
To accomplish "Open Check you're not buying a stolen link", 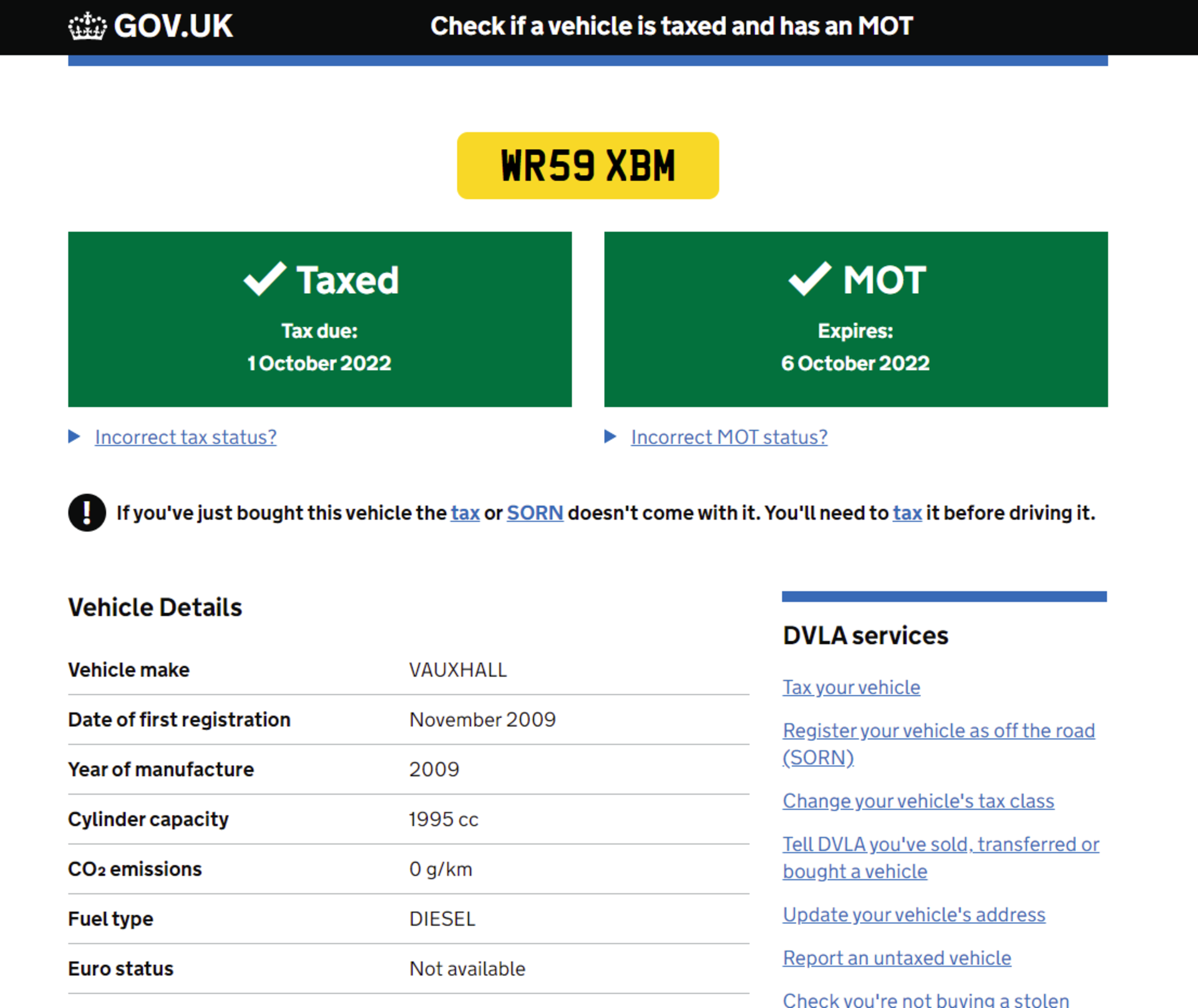I will (926, 1000).
